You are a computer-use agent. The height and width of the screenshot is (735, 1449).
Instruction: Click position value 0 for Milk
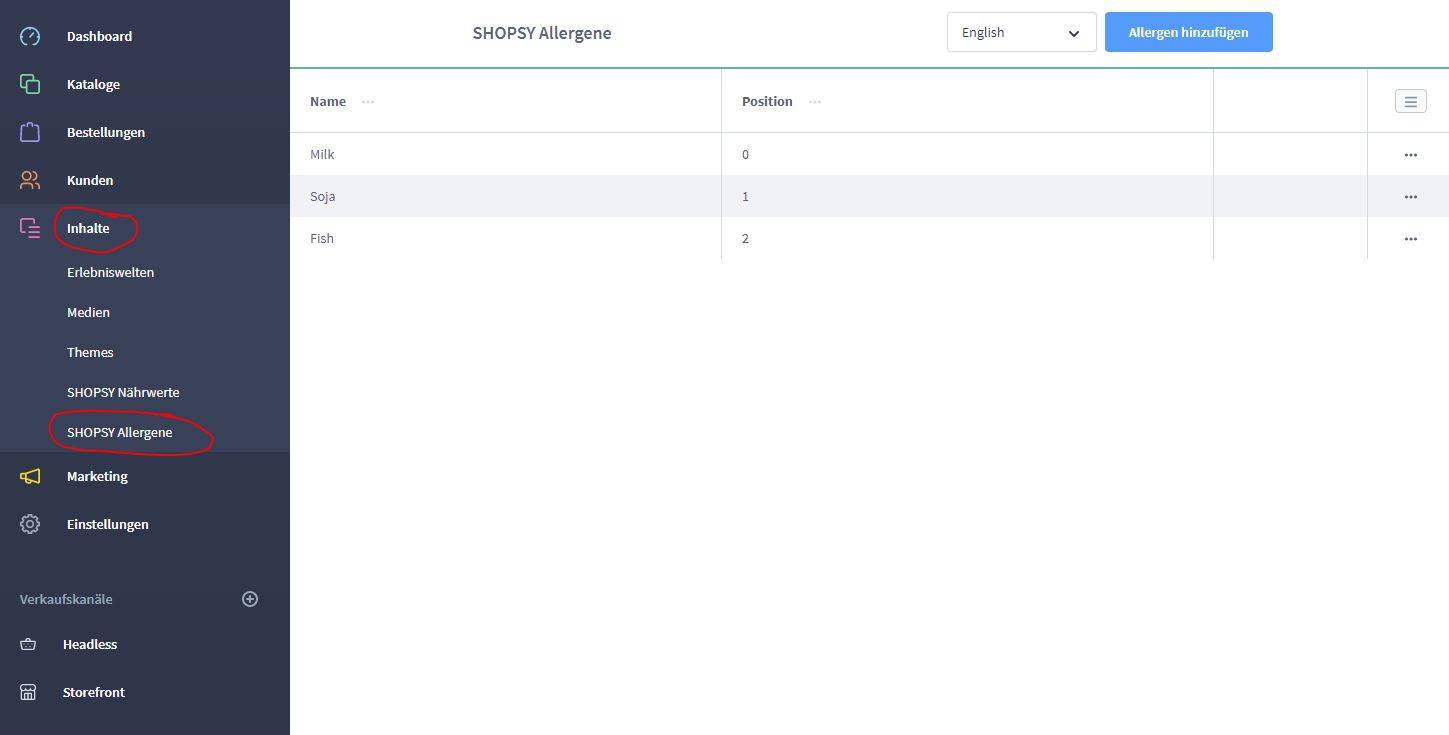(x=745, y=154)
